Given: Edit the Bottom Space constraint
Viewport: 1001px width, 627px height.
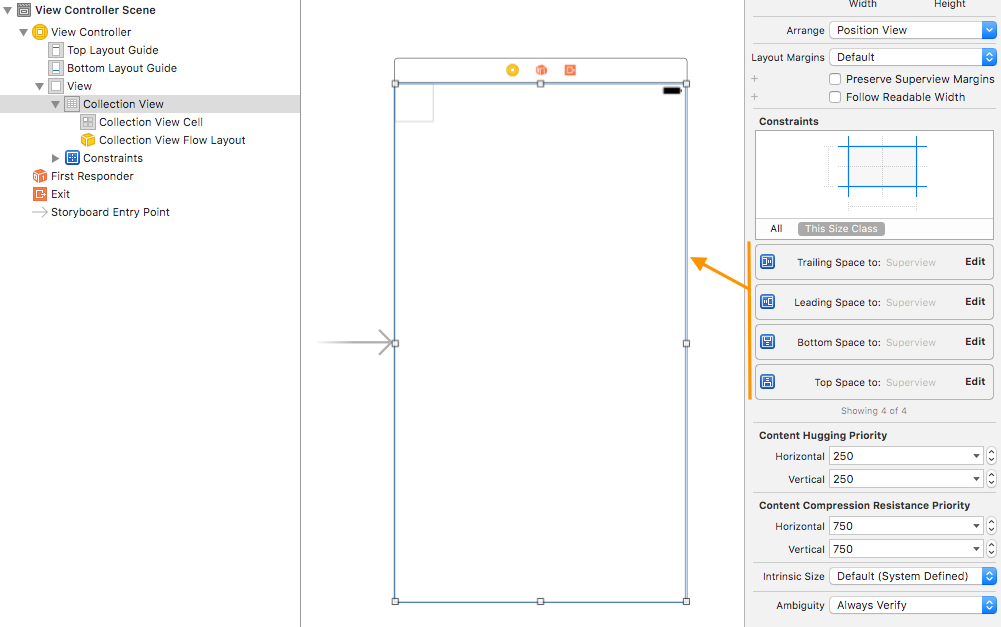Looking at the screenshot, I should click(975, 342).
